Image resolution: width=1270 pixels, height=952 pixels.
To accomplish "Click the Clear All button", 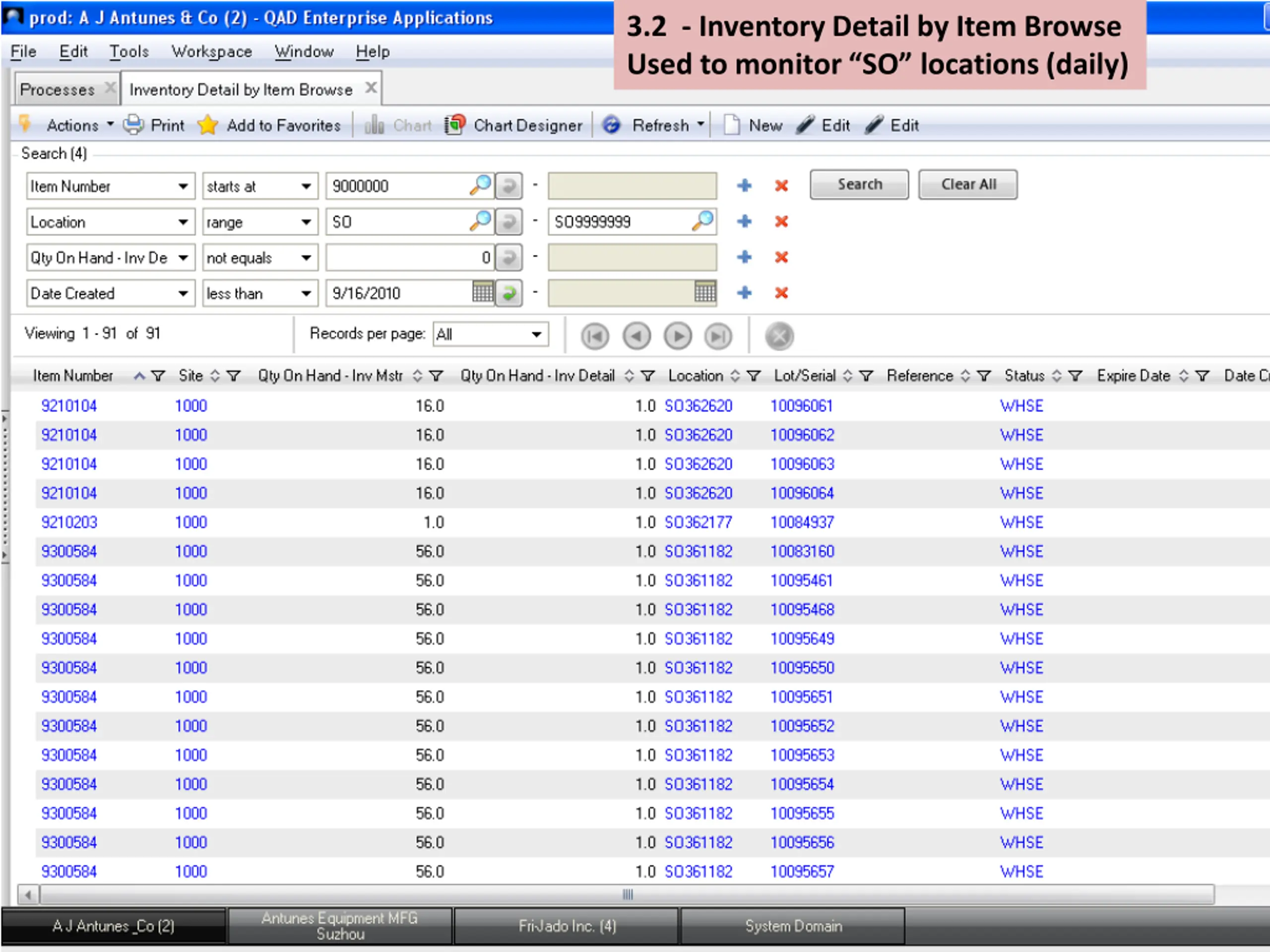I will point(967,184).
